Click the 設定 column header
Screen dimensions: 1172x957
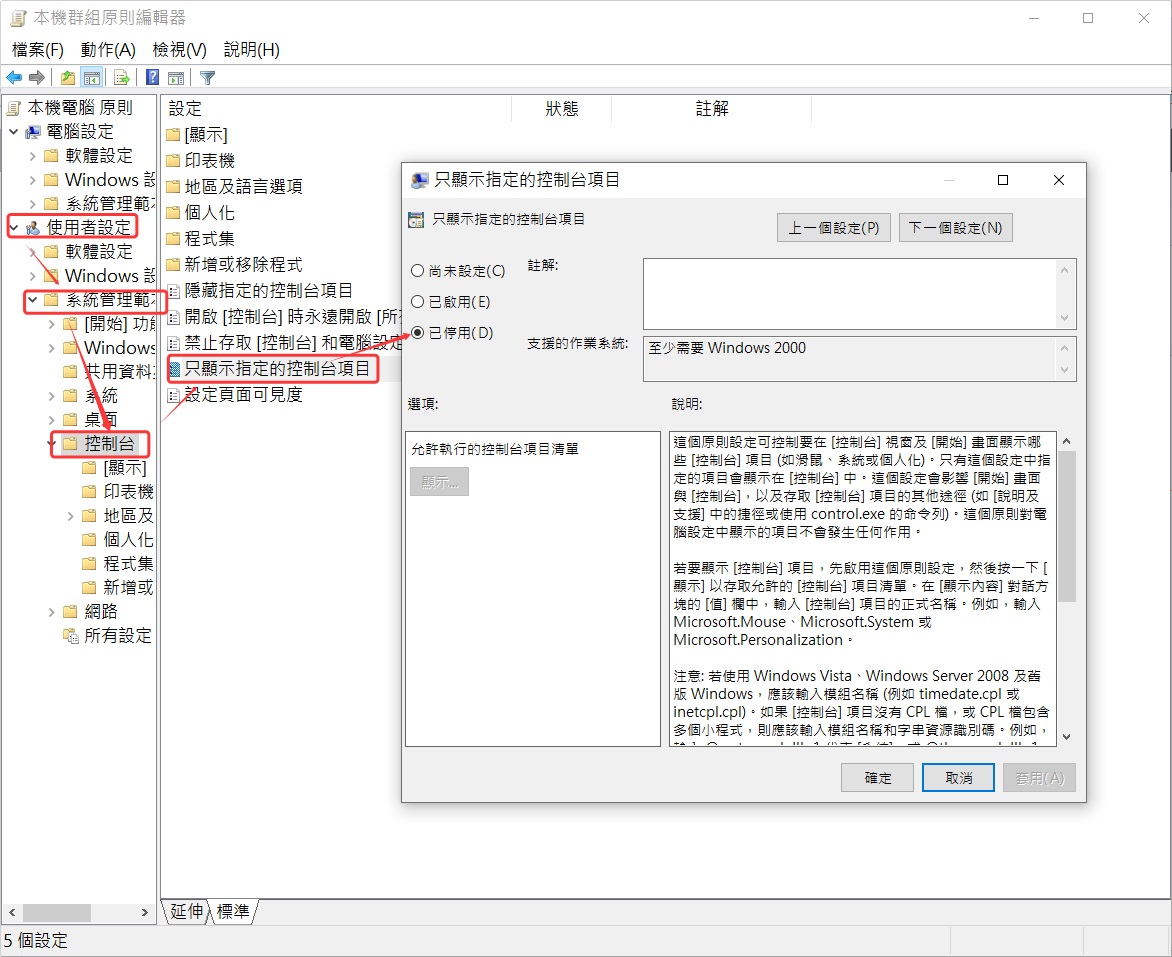(x=336, y=109)
